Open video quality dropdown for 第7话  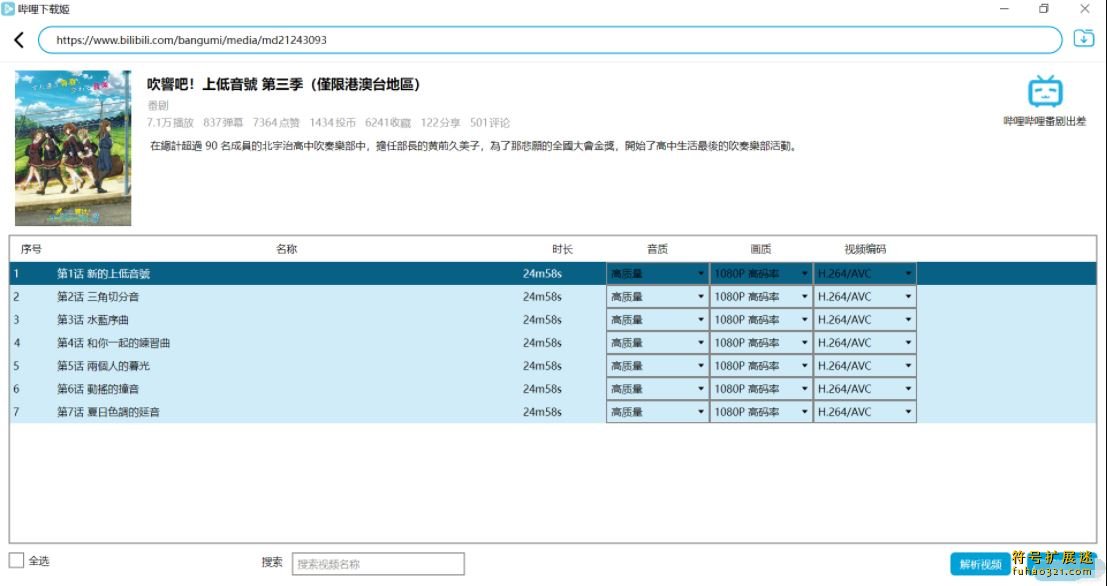coord(761,412)
